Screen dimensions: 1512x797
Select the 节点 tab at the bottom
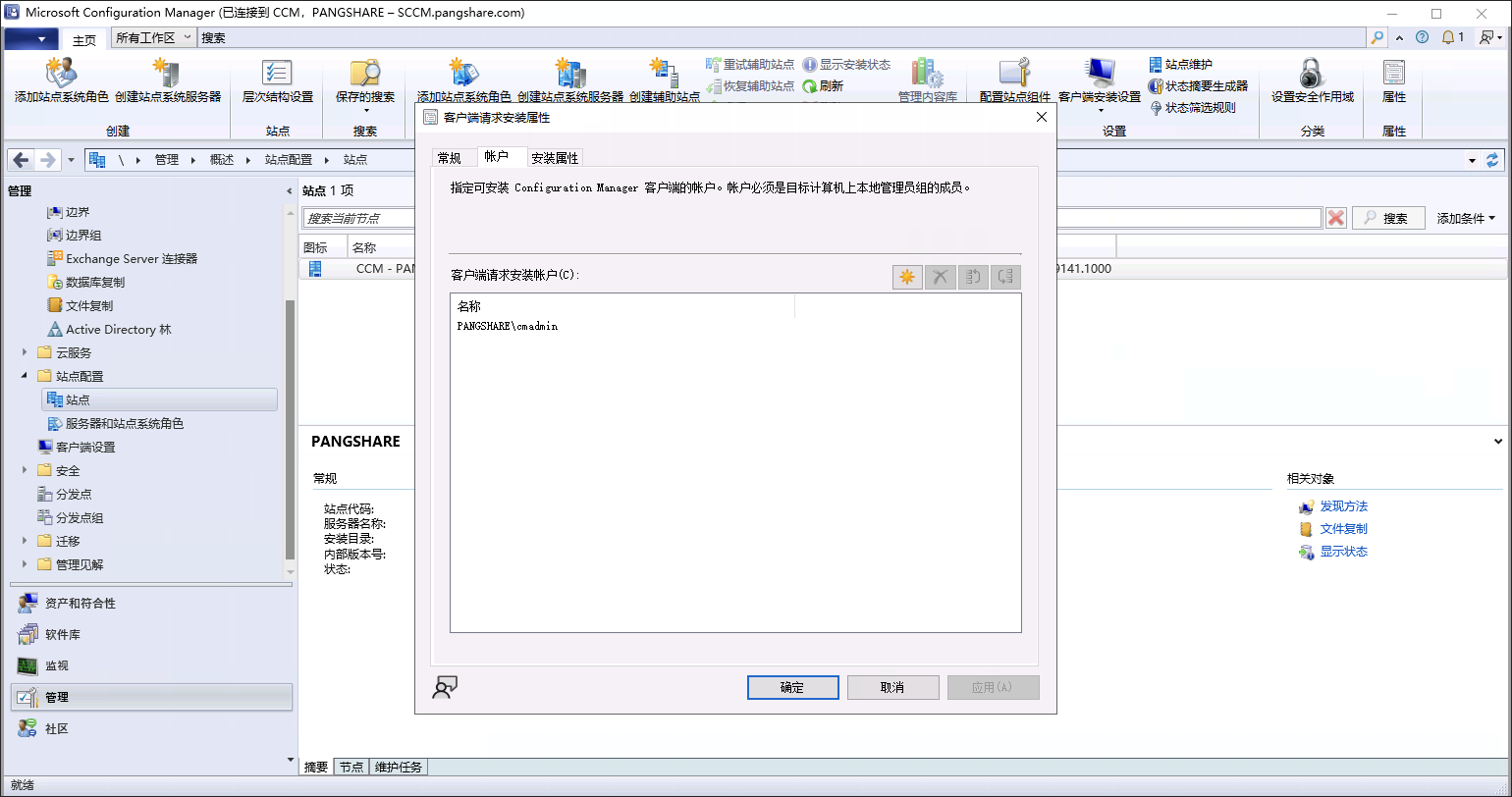351,767
